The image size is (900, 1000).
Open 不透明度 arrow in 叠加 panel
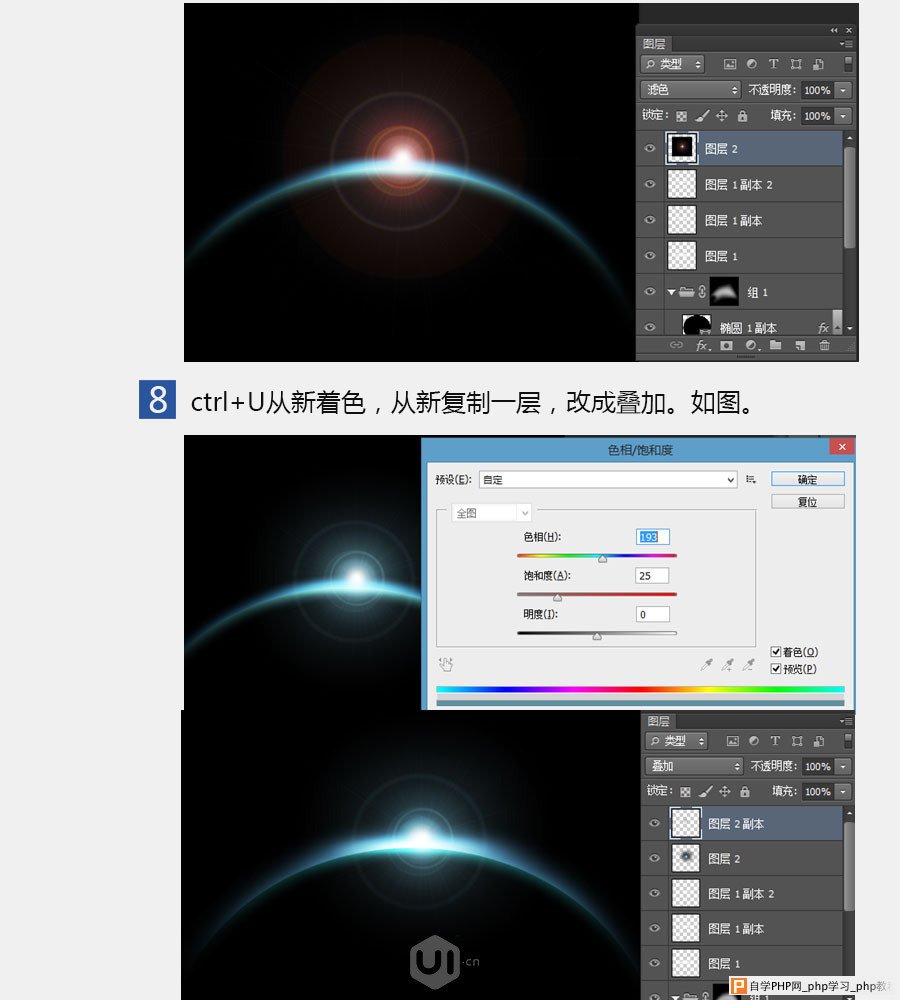[x=843, y=766]
